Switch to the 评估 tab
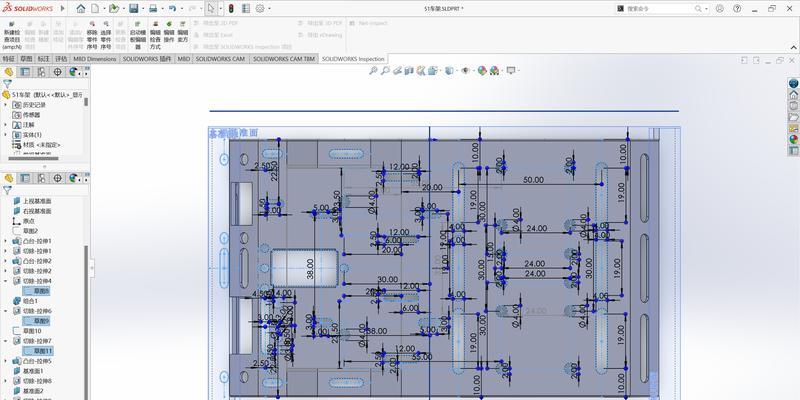The image size is (800, 400). [x=61, y=59]
